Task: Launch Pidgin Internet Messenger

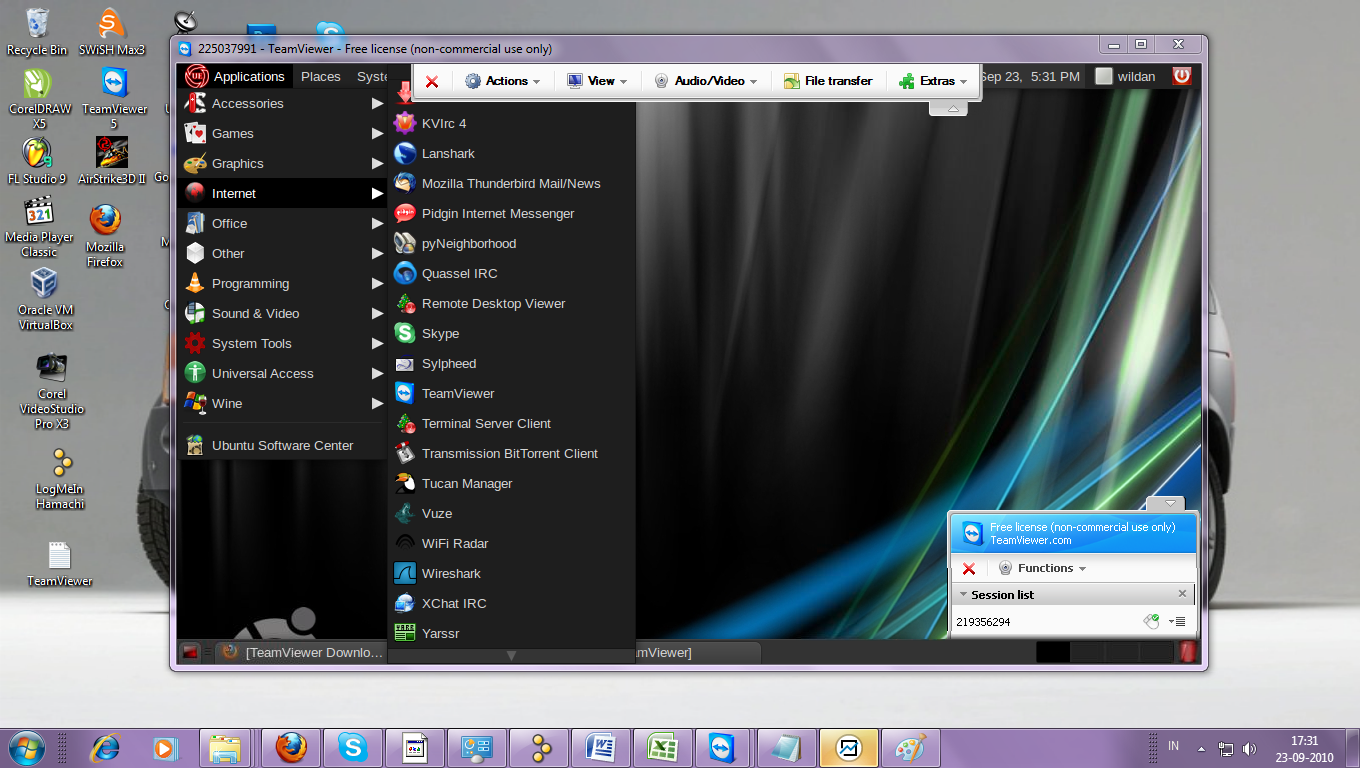Action: (x=511, y=213)
